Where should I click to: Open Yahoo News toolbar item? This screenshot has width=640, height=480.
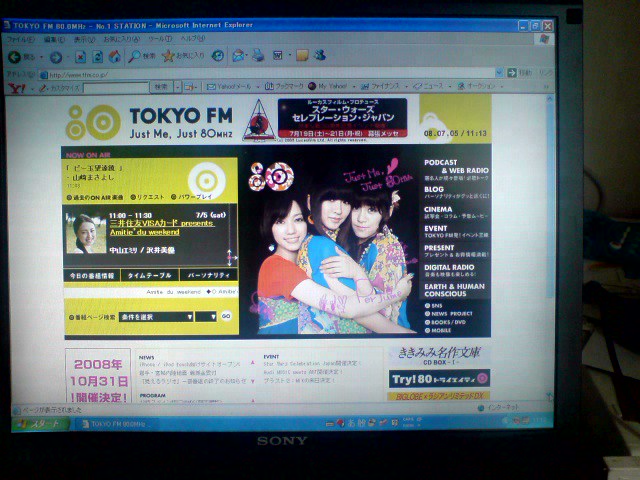[x=428, y=86]
